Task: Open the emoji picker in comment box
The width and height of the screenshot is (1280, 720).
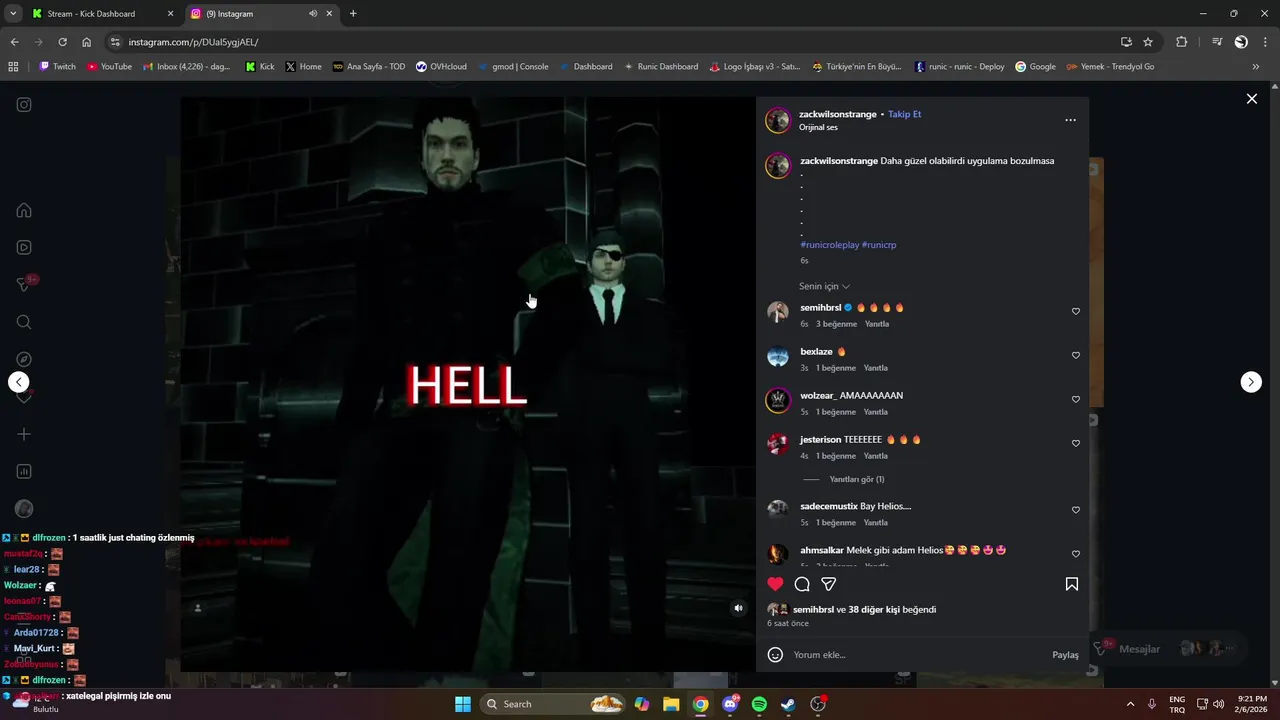Action: click(775, 655)
